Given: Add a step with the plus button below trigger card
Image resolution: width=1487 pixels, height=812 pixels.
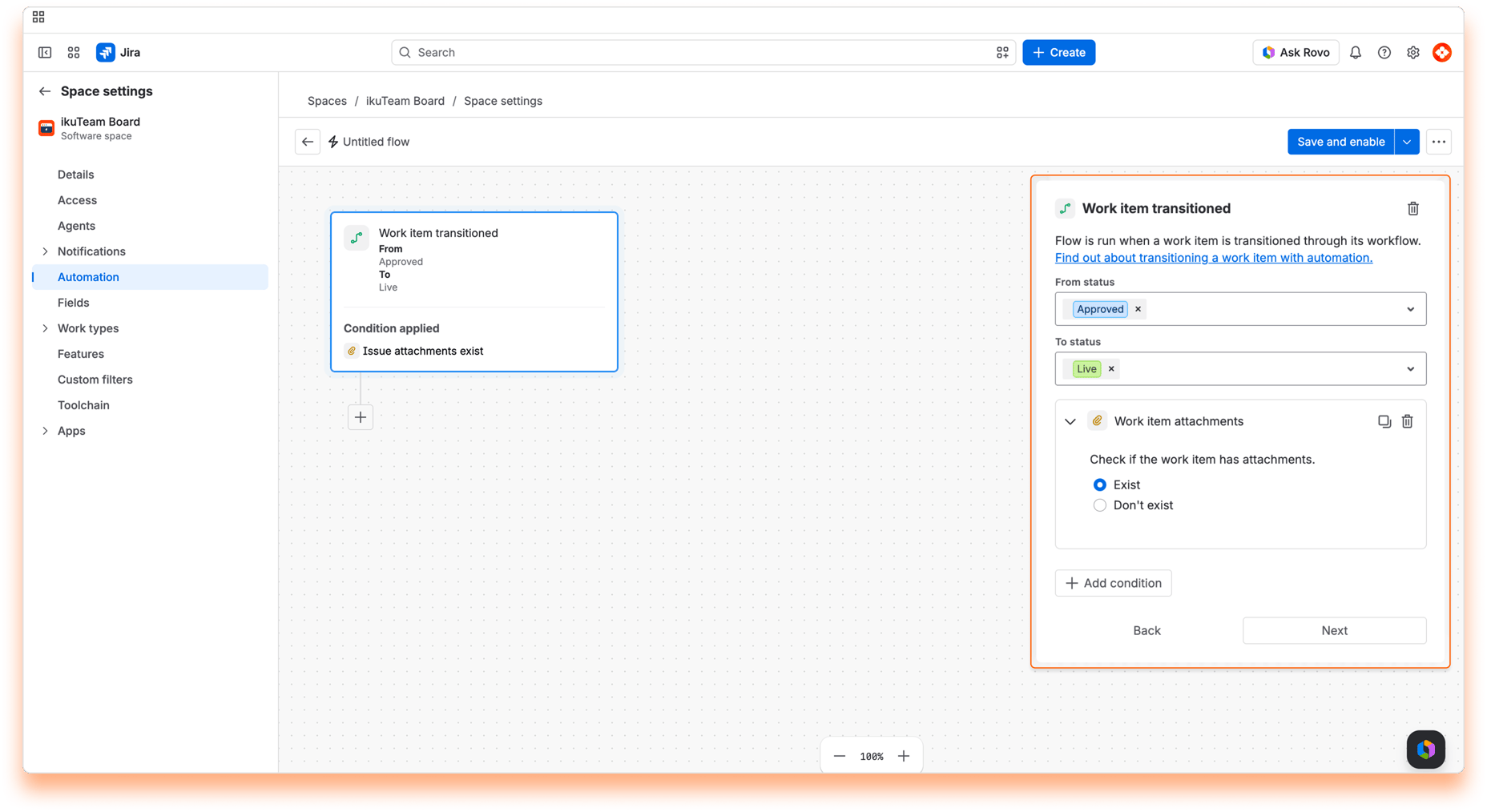Looking at the screenshot, I should (361, 417).
